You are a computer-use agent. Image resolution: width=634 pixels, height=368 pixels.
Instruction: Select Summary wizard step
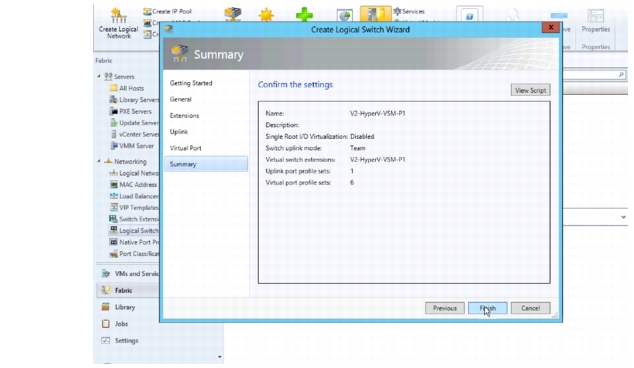point(206,164)
